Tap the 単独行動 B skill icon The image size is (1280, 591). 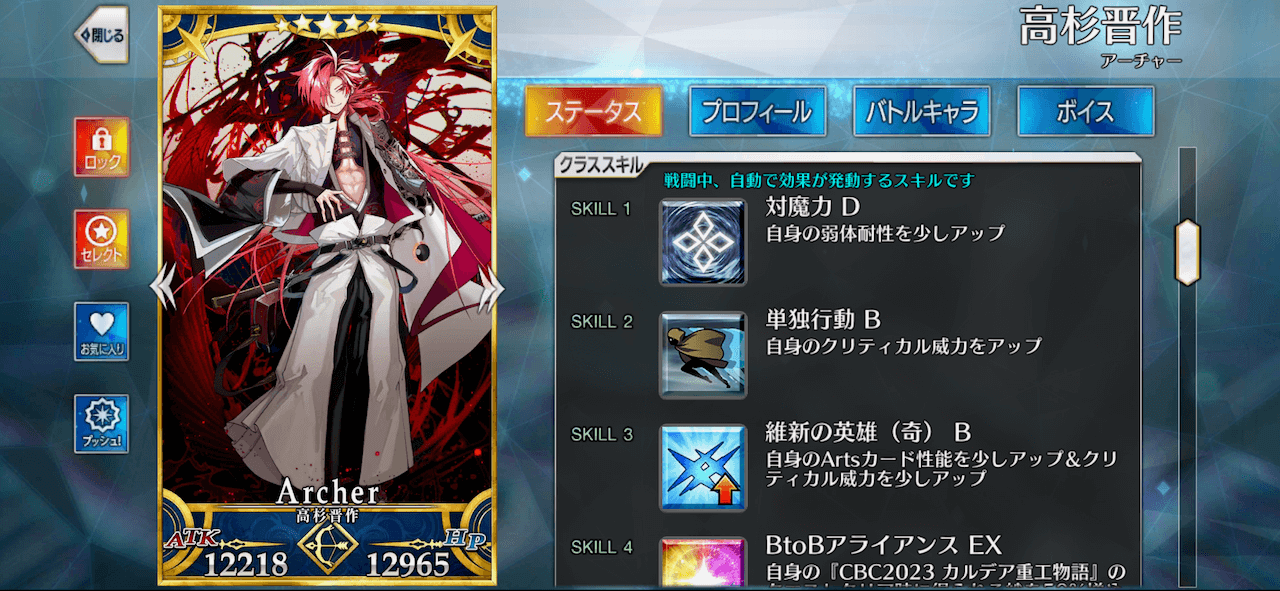(x=703, y=355)
